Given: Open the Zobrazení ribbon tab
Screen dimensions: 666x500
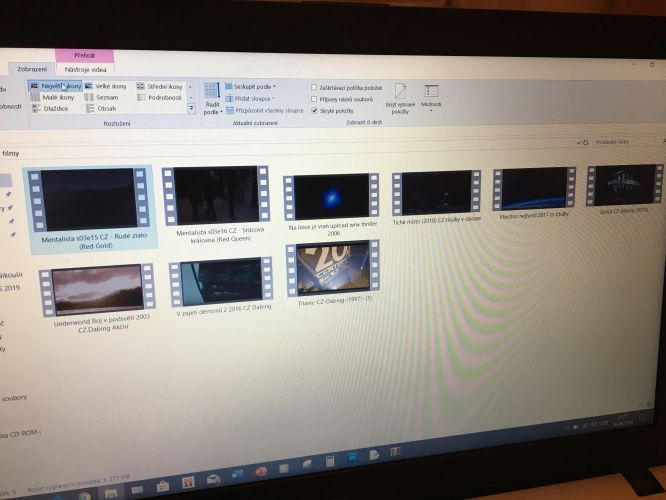Looking at the screenshot, I should click(x=32, y=69).
